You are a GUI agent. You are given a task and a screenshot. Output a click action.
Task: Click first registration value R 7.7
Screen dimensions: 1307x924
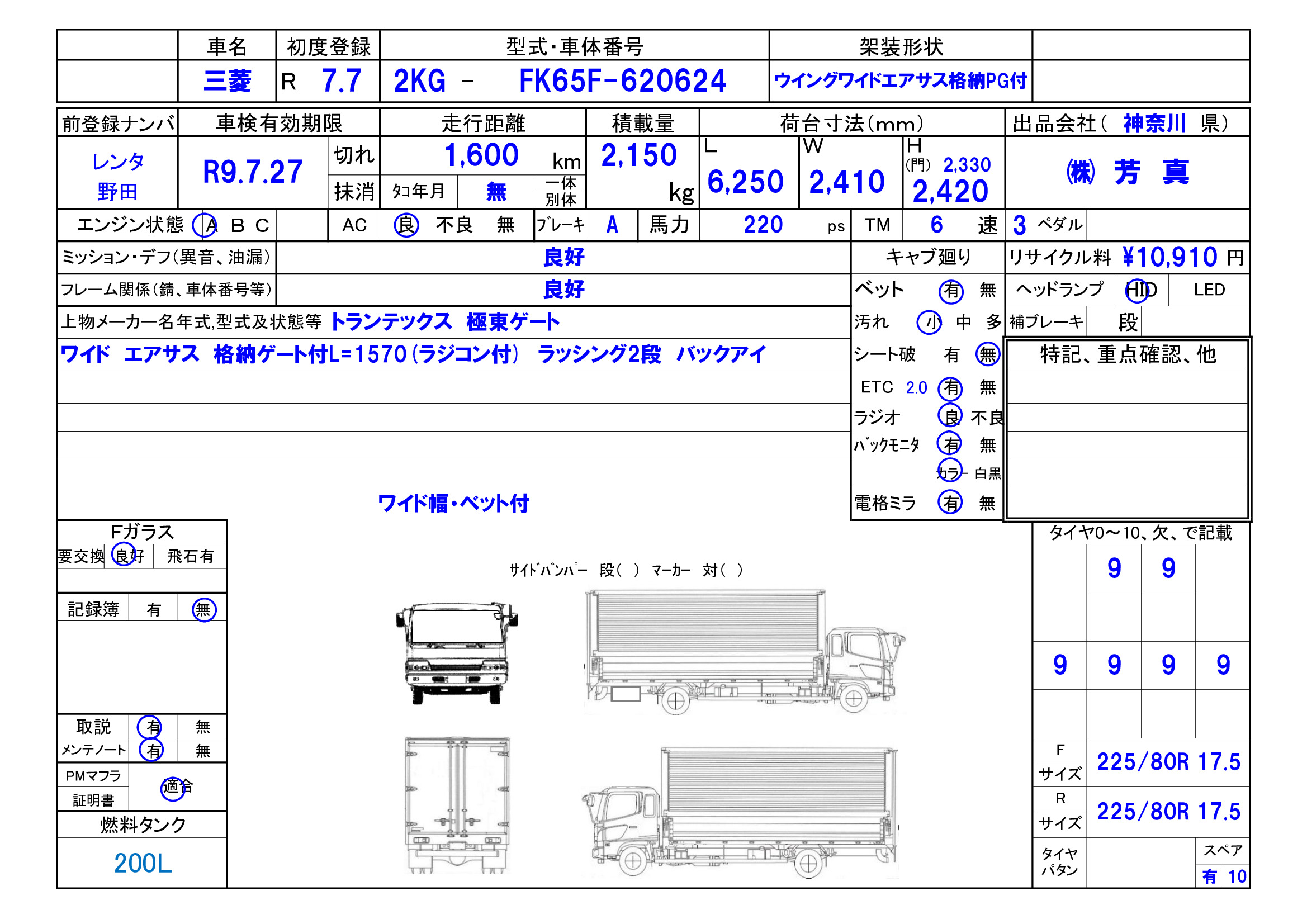[321, 81]
